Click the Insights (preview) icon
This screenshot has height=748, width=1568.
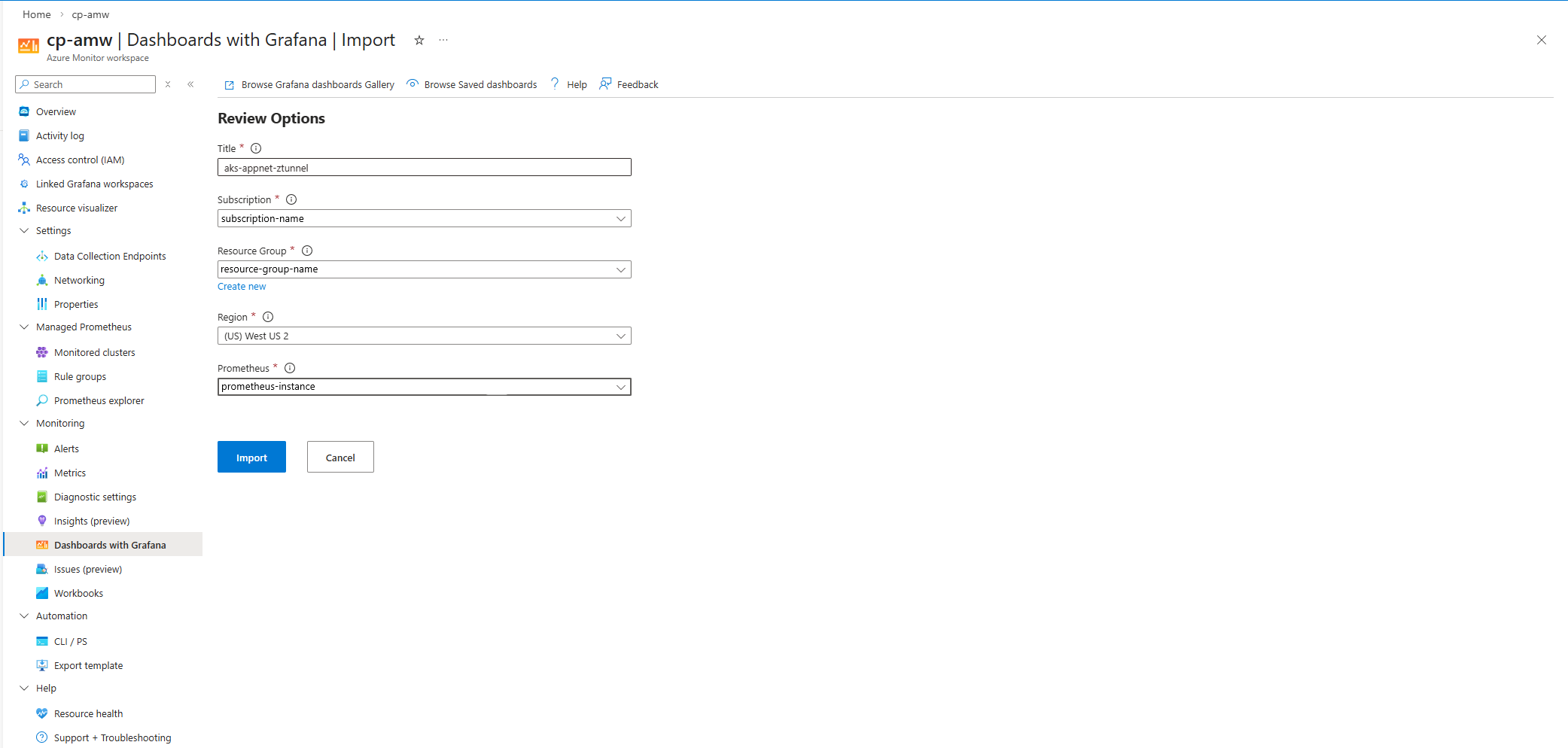click(x=42, y=521)
